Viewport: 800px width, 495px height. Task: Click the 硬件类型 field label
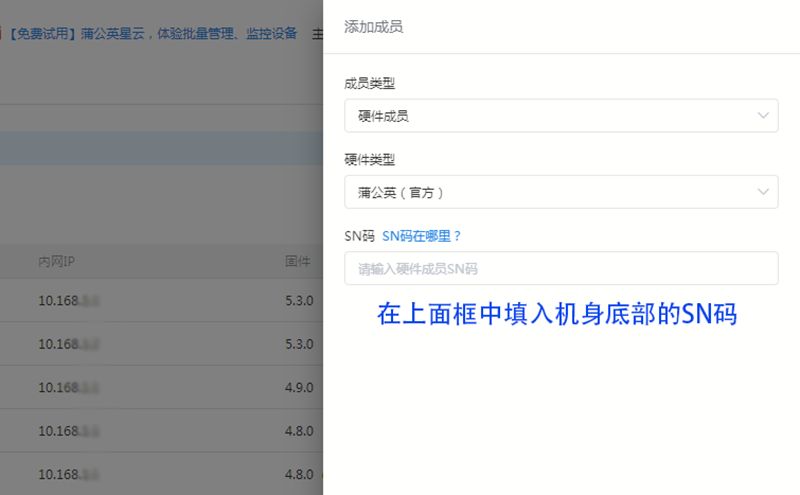(369, 160)
